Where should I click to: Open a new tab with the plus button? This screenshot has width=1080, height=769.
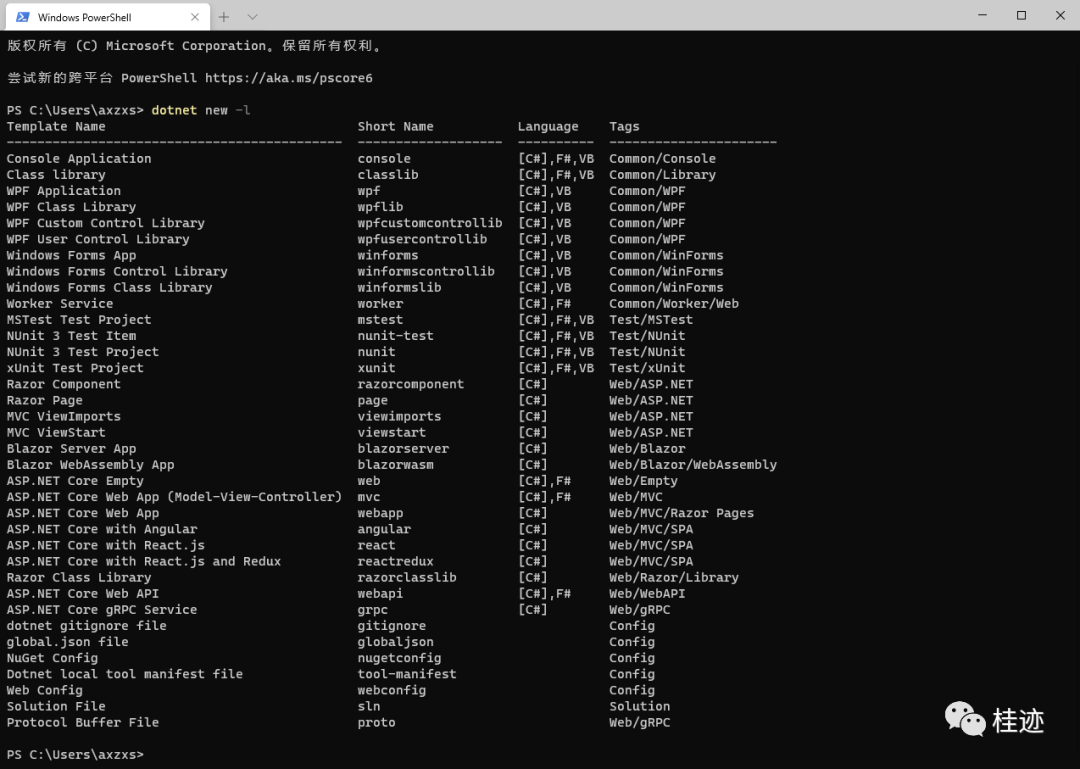pyautogui.click(x=224, y=17)
